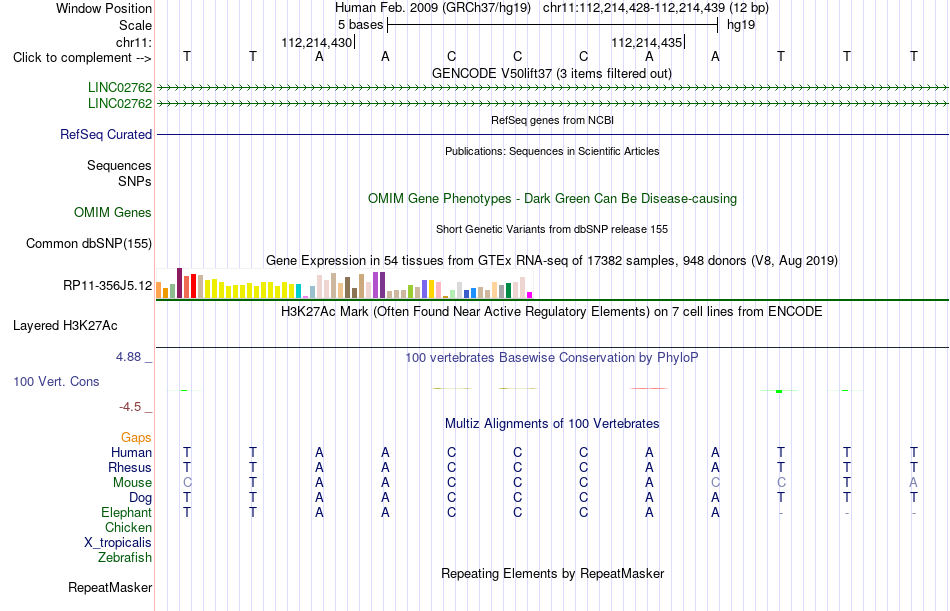The height and width of the screenshot is (611, 950).
Task: Click the 100 Vert. Cons label
Action: point(56,382)
